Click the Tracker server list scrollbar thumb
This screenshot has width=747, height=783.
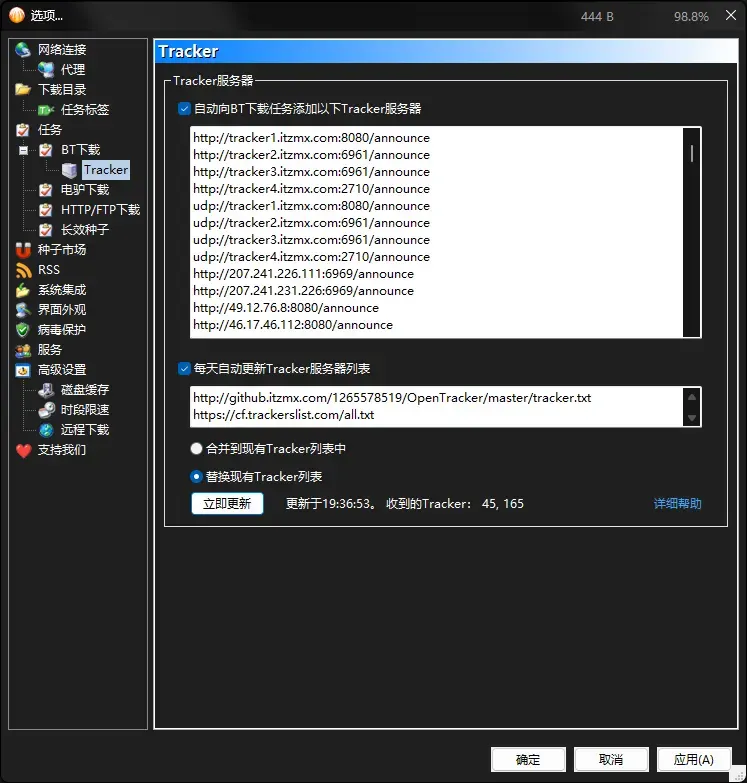[x=692, y=153]
